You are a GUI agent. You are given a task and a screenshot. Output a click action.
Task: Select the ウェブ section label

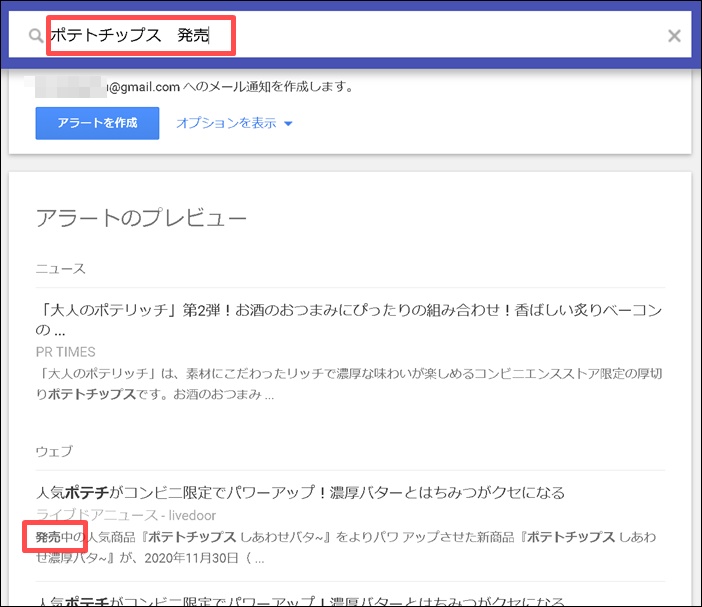54,451
